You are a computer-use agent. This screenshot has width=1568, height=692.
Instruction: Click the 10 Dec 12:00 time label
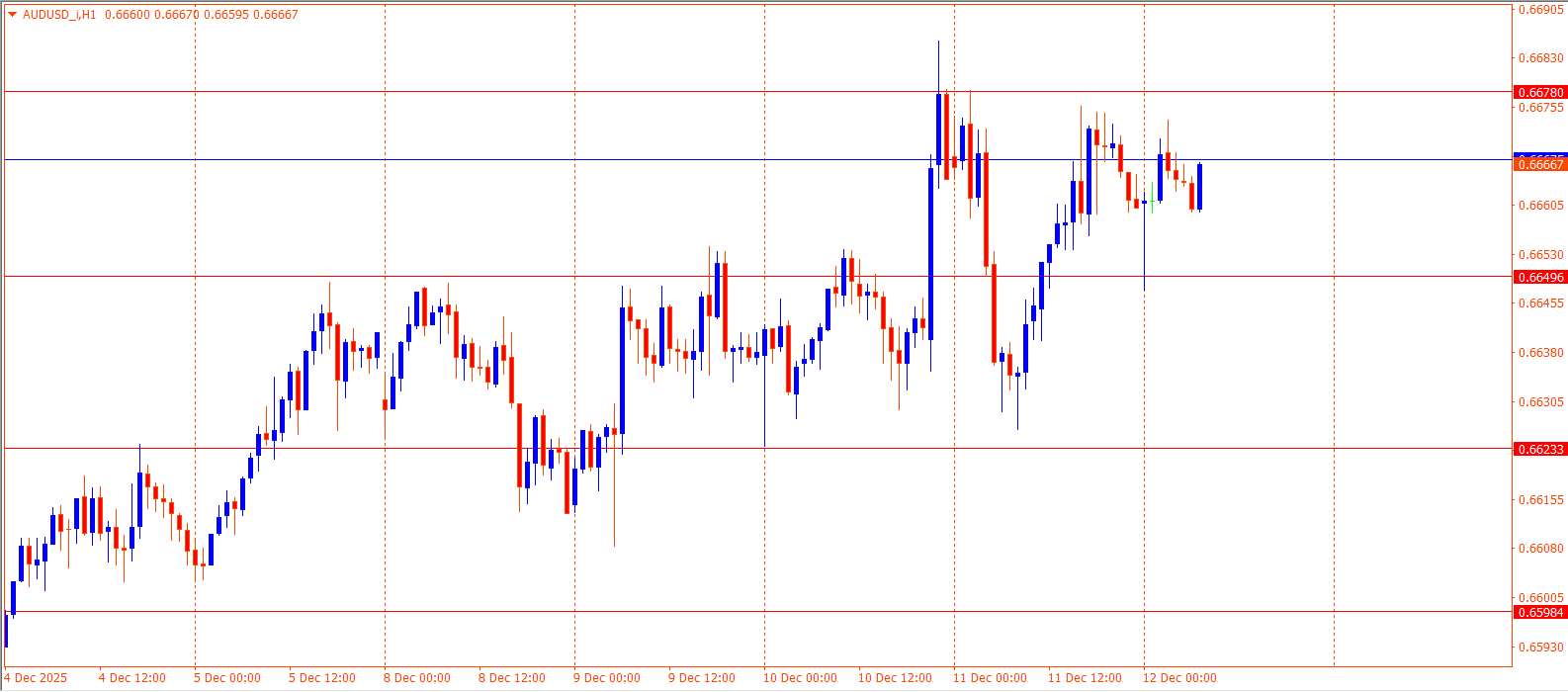click(x=895, y=678)
